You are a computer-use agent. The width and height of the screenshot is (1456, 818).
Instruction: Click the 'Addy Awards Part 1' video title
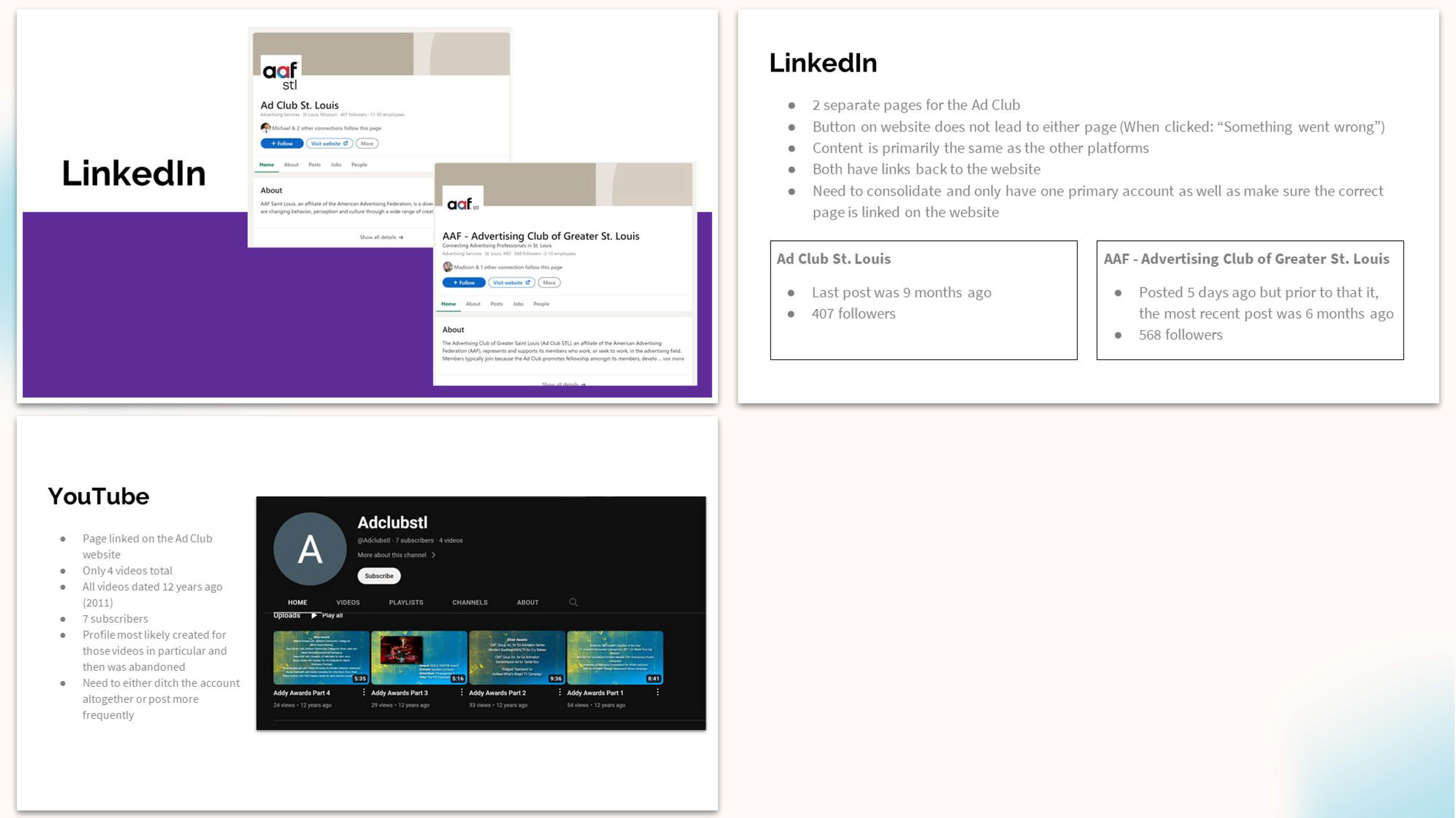[595, 692]
